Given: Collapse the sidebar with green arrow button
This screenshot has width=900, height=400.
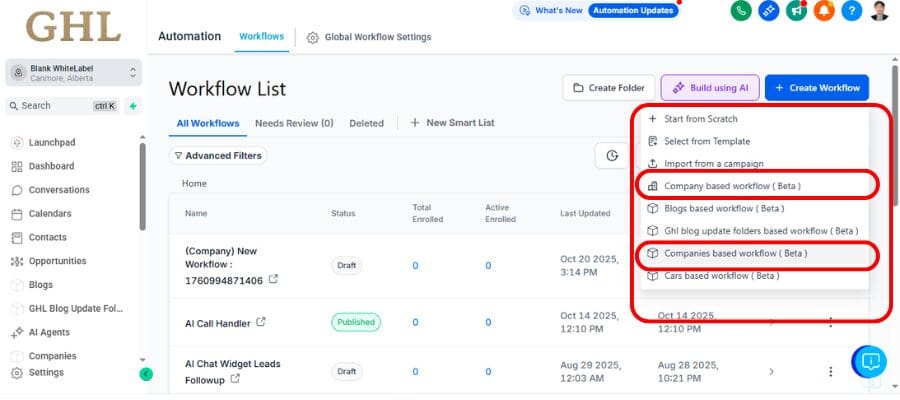Looking at the screenshot, I should tap(146, 374).
